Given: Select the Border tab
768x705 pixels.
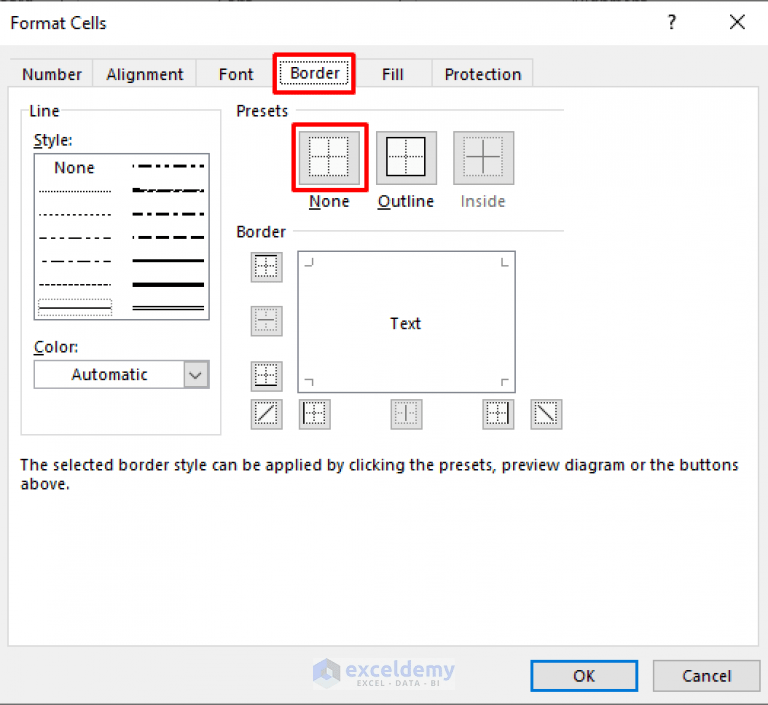Looking at the screenshot, I should (x=314, y=73).
